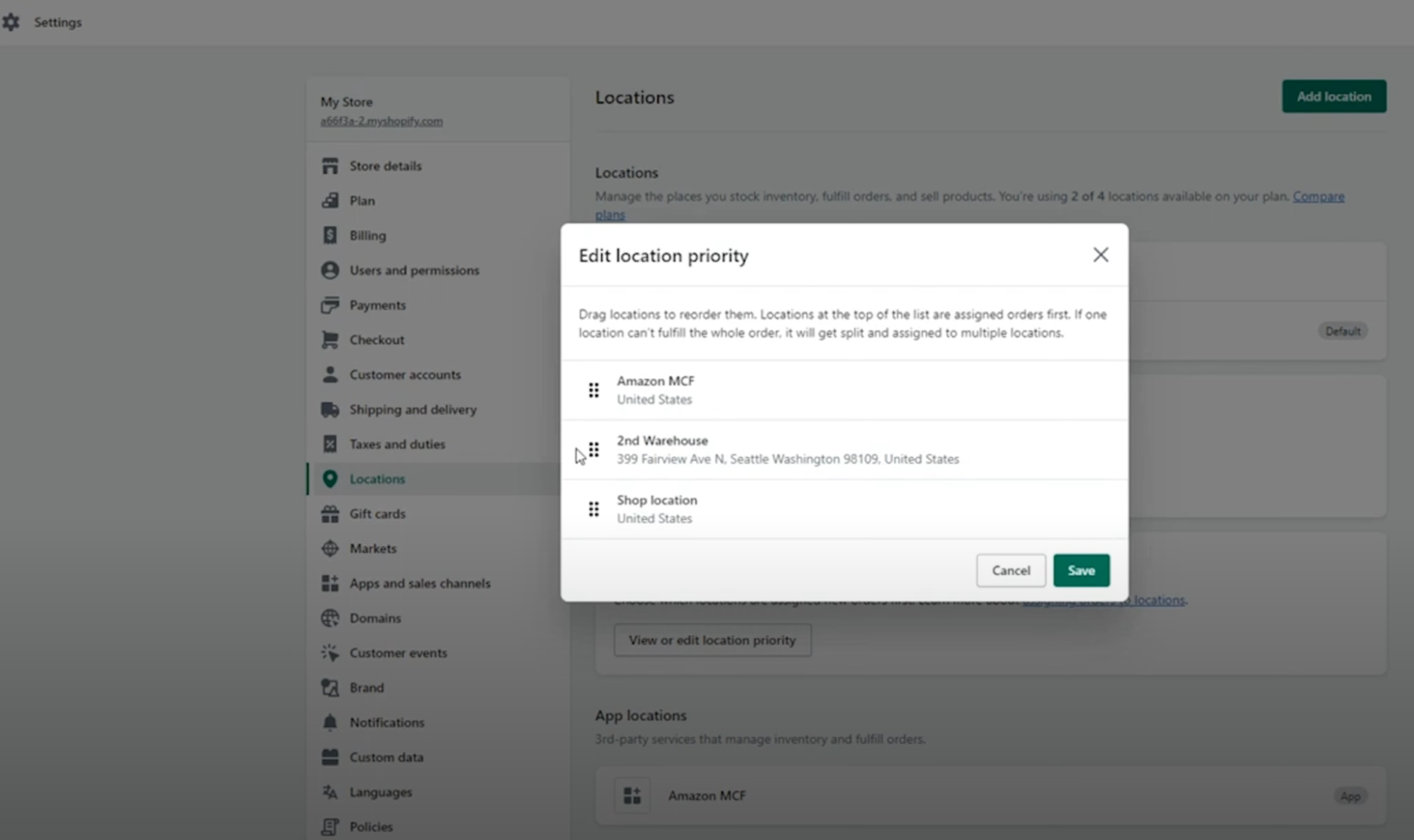Select the Gift cards icon

330,513
